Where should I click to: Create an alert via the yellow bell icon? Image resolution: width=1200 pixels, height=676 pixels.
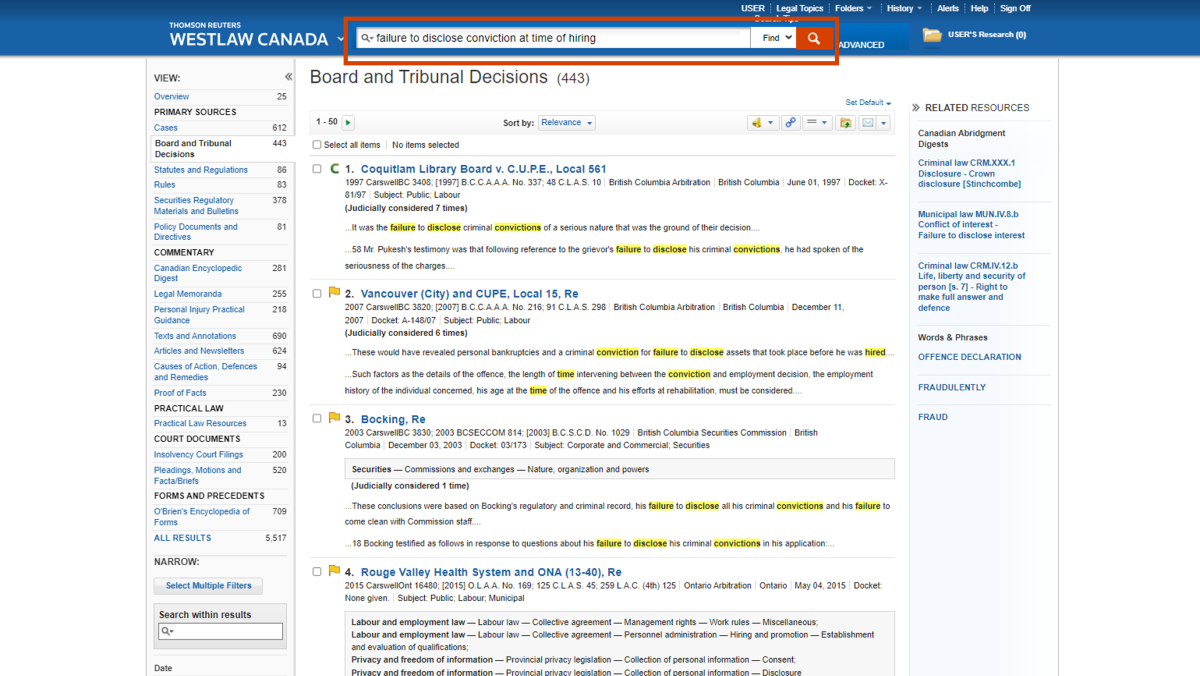point(758,122)
